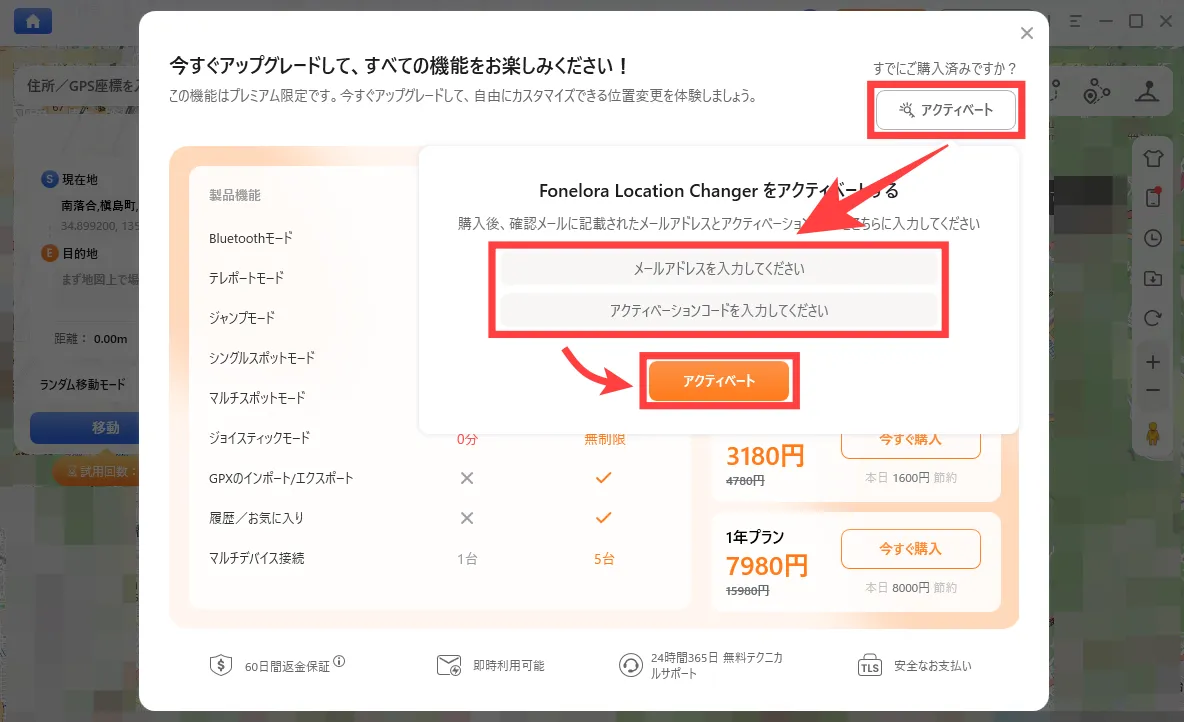Image resolution: width=1184 pixels, height=722 pixels.
Task: Click the 安全なお支払い label
Action: click(x=933, y=665)
